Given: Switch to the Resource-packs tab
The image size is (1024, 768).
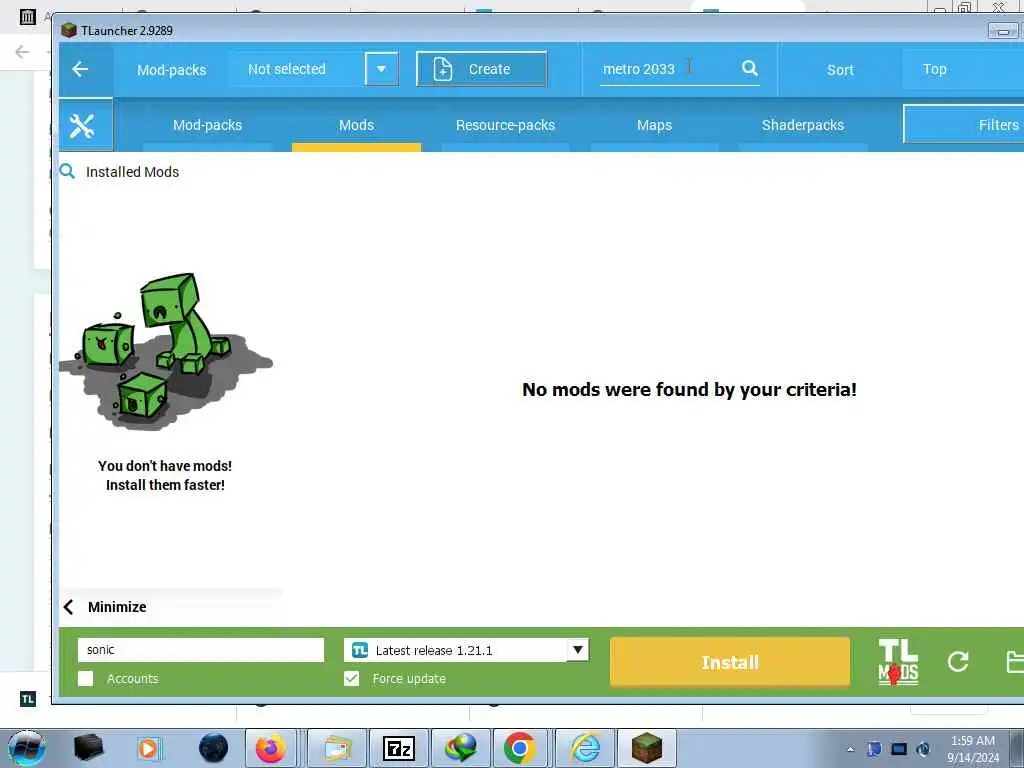Looking at the screenshot, I should (505, 125).
